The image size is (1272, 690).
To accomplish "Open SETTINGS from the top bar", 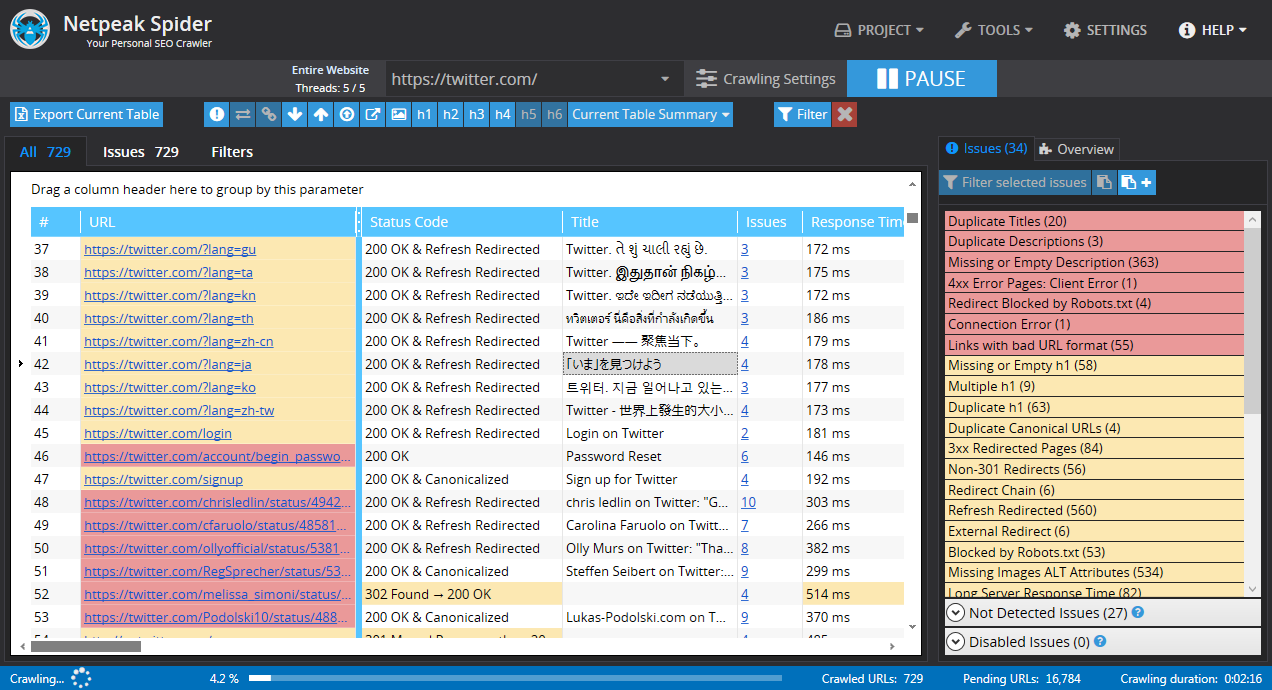I will click(x=1105, y=30).
